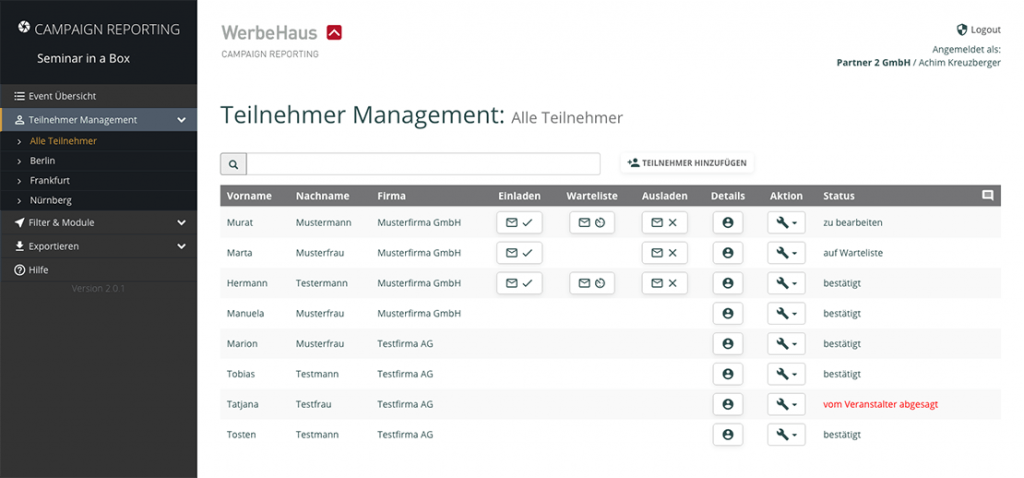Open Event Übersicht in the sidebar
This screenshot has width=1024, height=478.
(99, 96)
